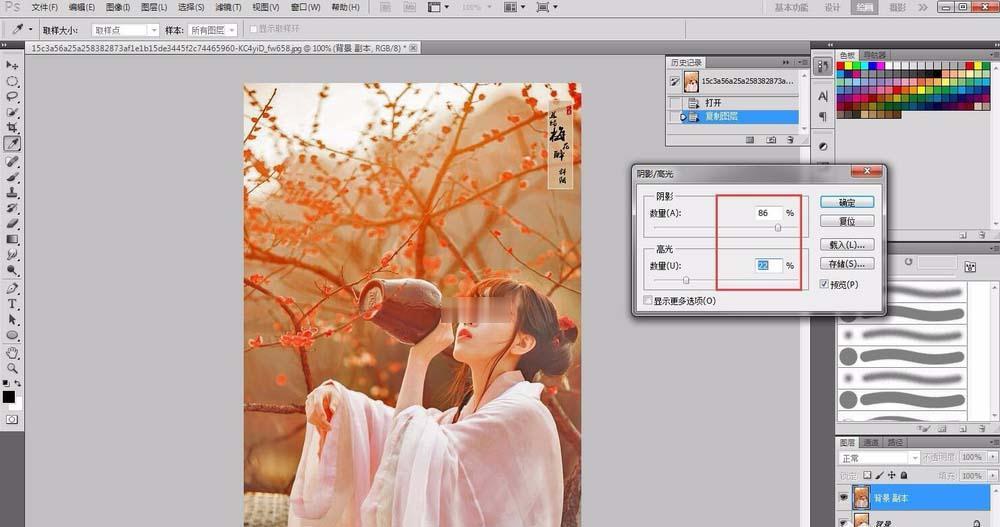Switch to the 通道 channels tab

click(x=871, y=442)
